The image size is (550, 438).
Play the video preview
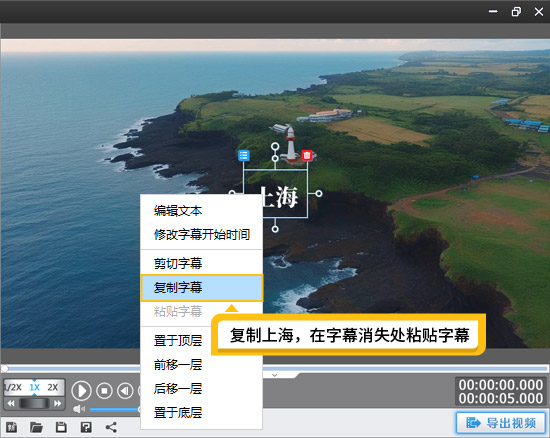click(x=81, y=390)
